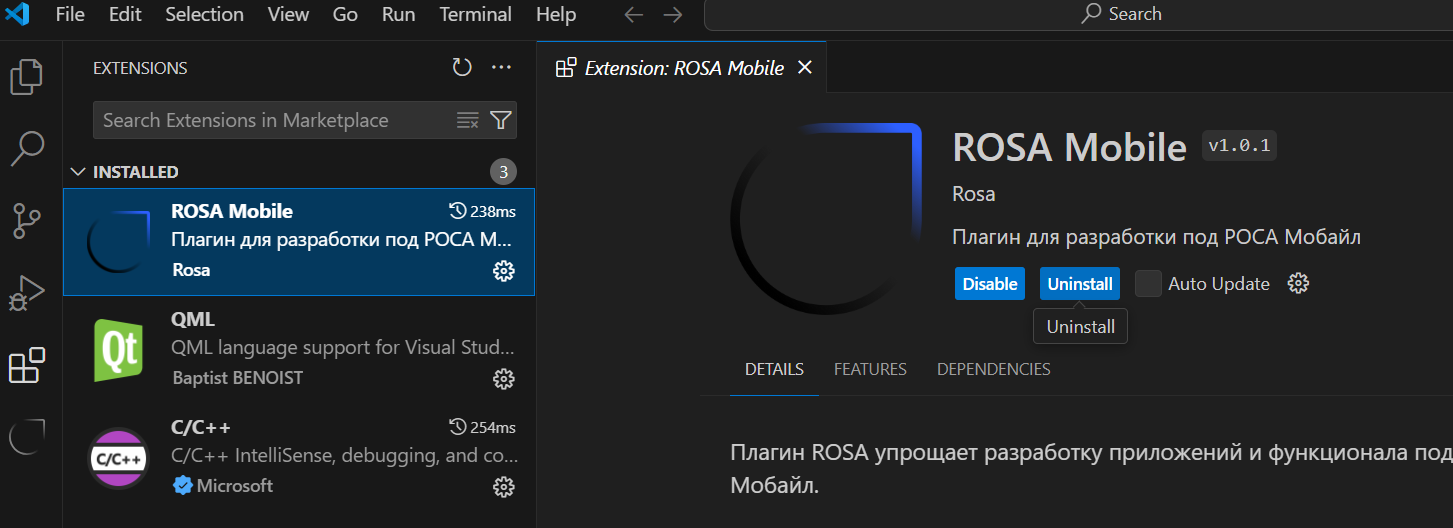Refresh the extensions list
The image size is (1453, 528).
[x=461, y=68]
